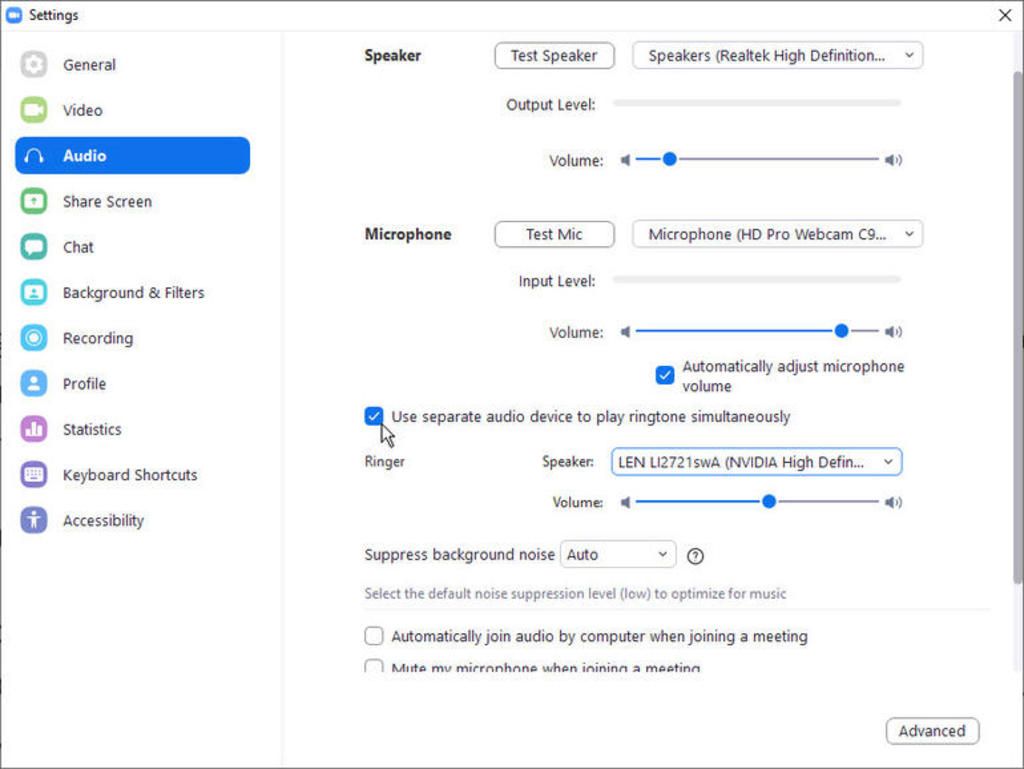1024x769 pixels.
Task: Open Video settings via camera icon
Action: pyautogui.click(x=33, y=110)
